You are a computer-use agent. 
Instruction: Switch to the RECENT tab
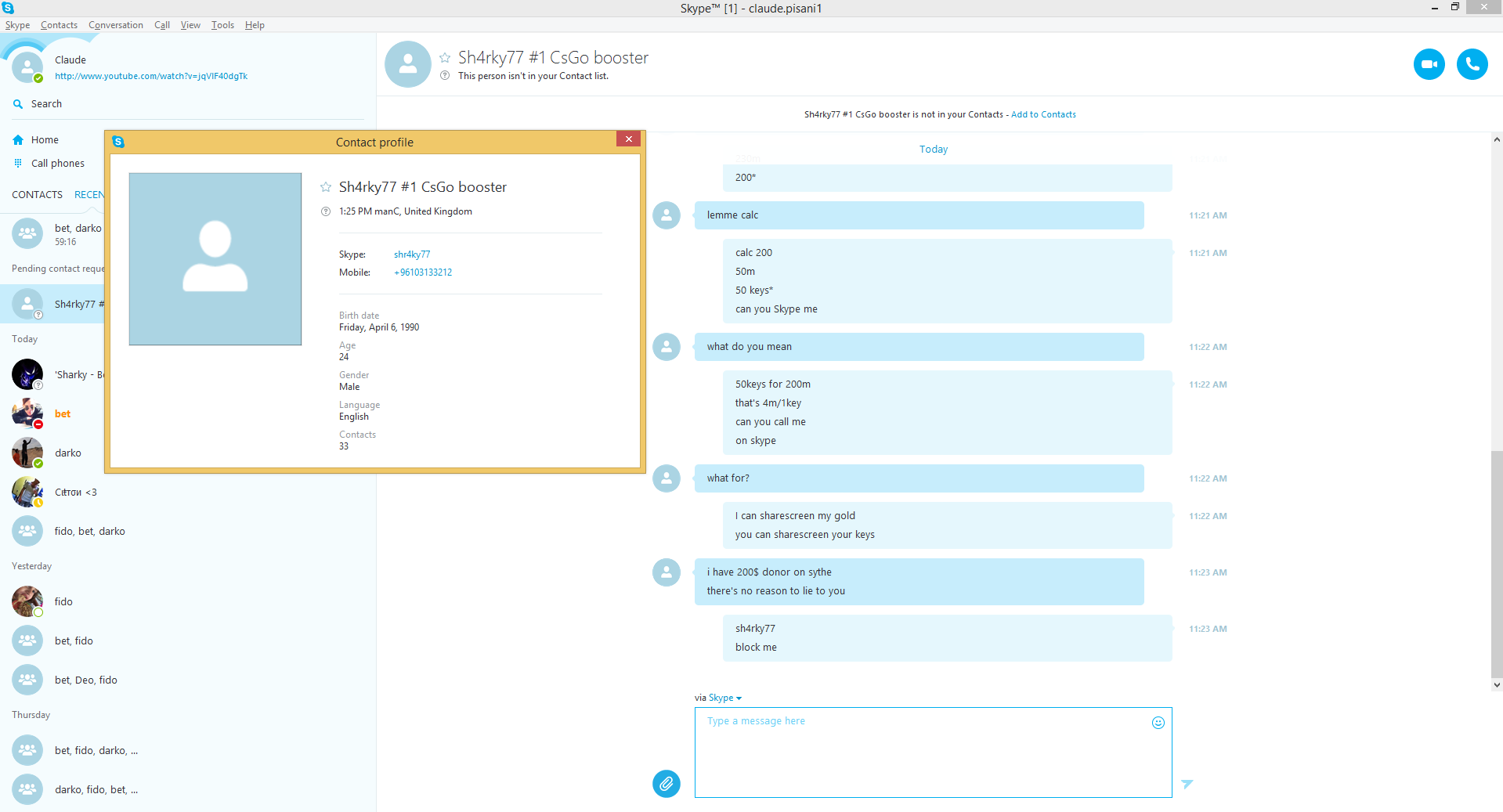coord(89,195)
